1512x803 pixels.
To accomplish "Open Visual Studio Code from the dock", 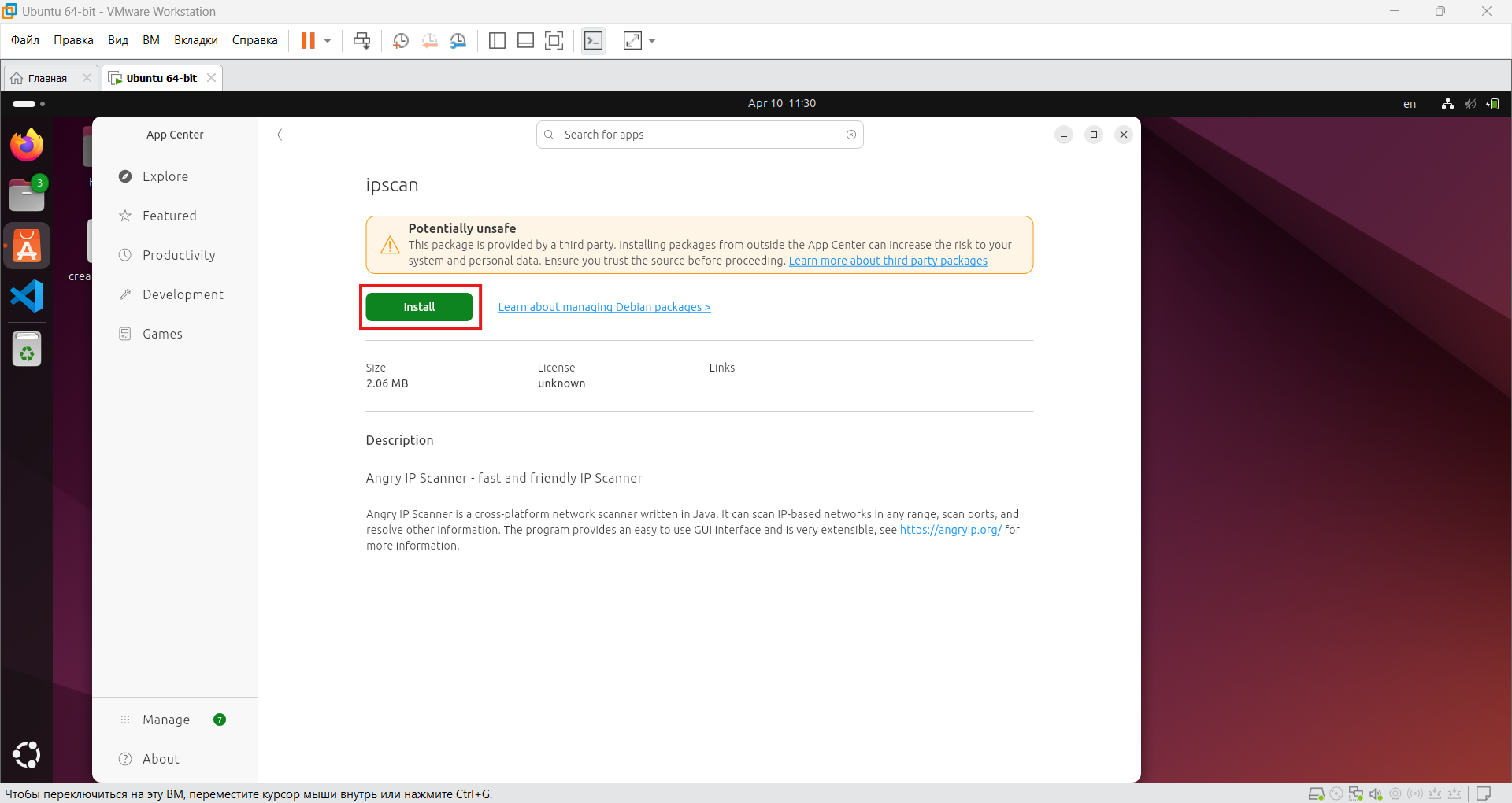I will point(27,296).
